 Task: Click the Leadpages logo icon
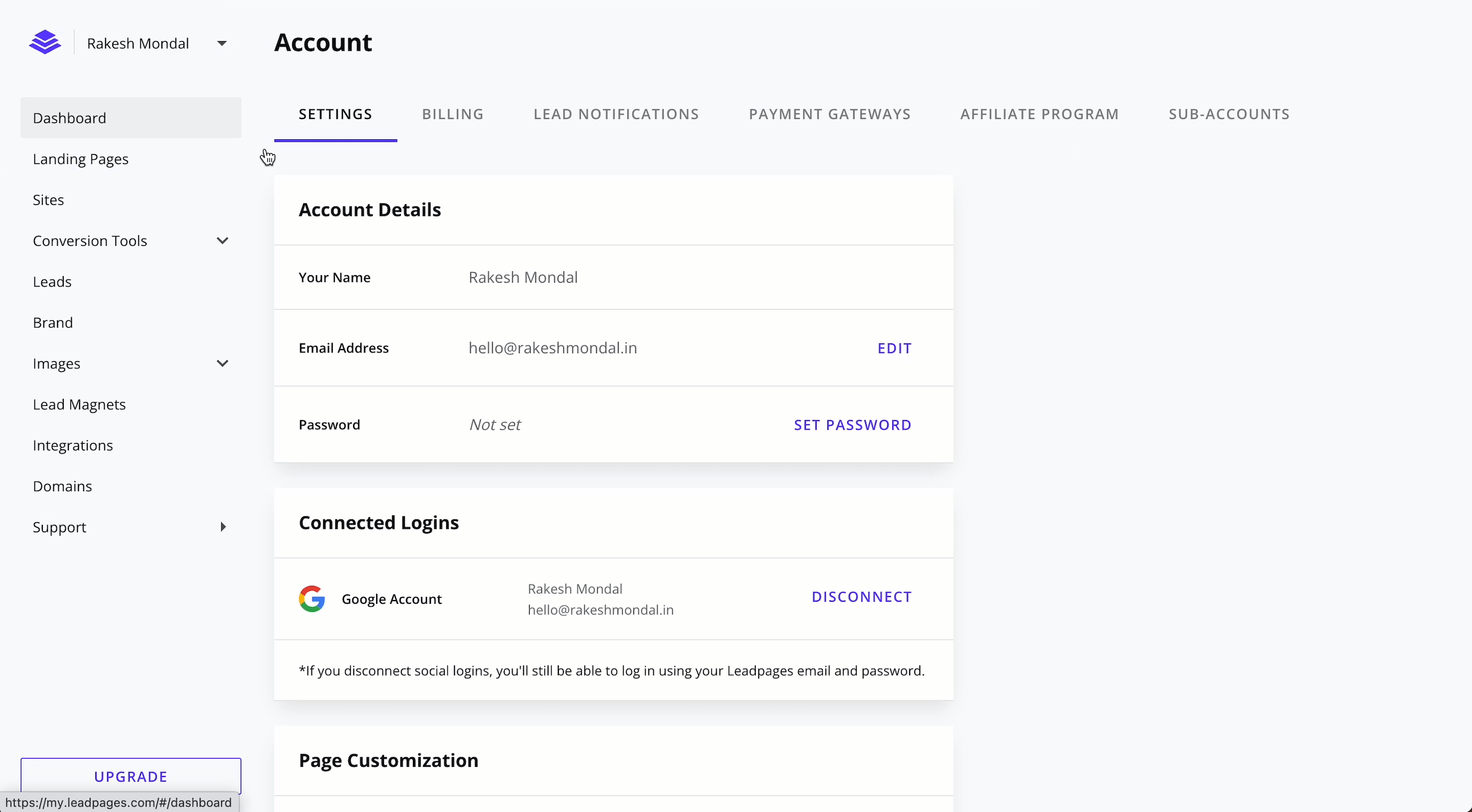pos(45,43)
